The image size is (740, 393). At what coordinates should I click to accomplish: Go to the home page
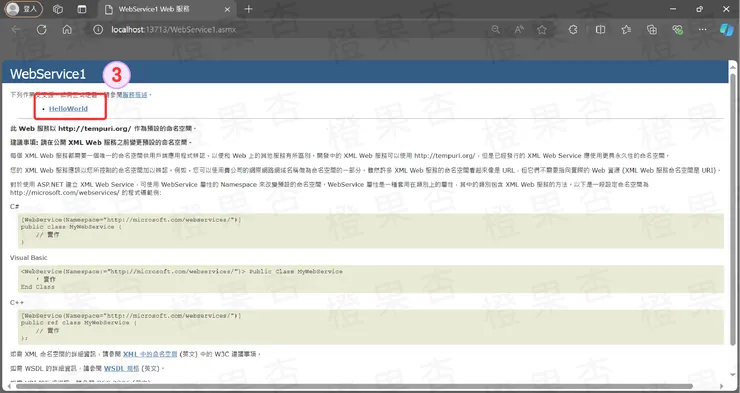coord(67,30)
